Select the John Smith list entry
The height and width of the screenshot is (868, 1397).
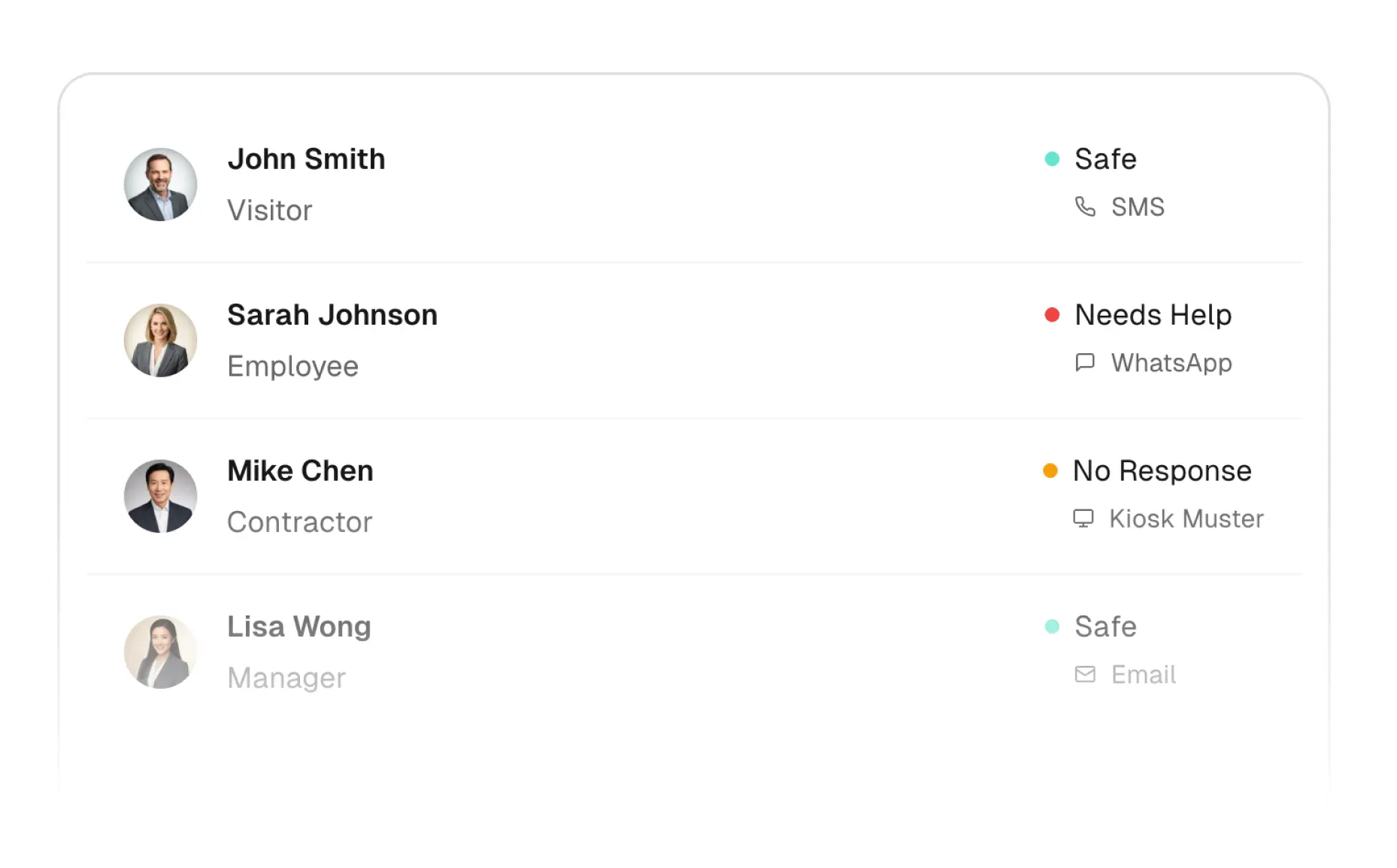click(677, 185)
